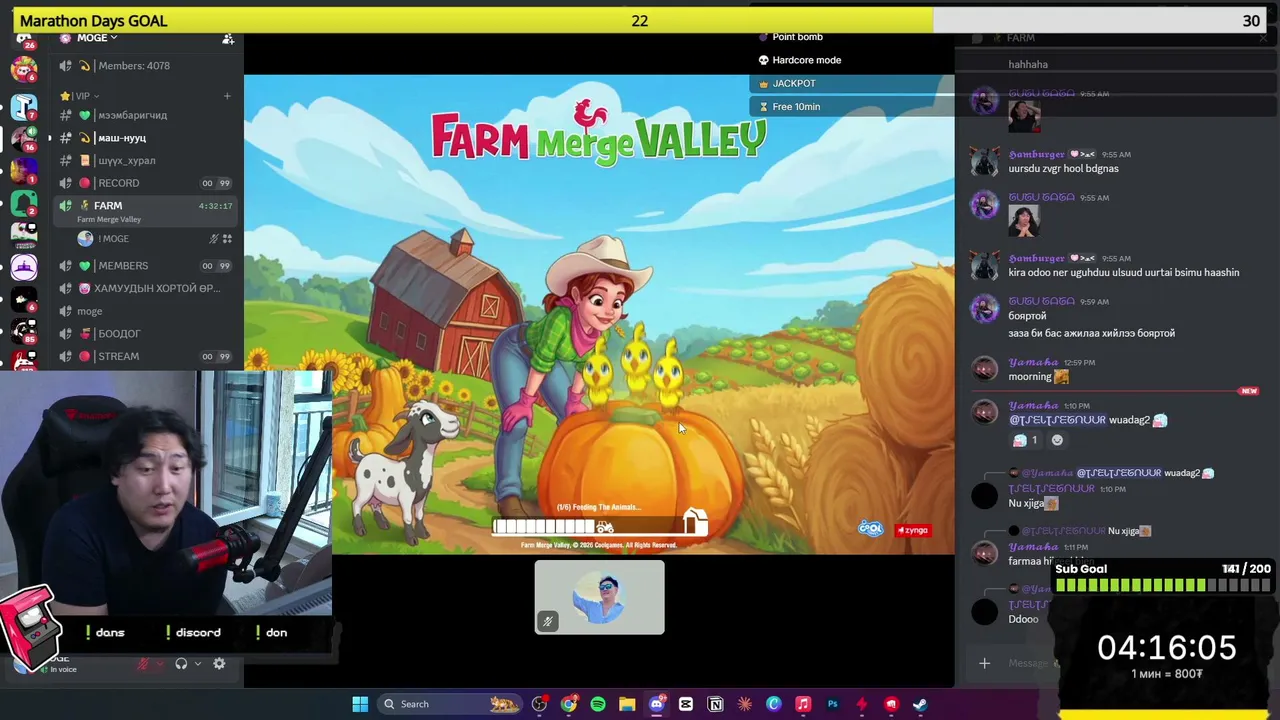Select the Point bomb option
The image size is (1280, 720).
pos(797,38)
